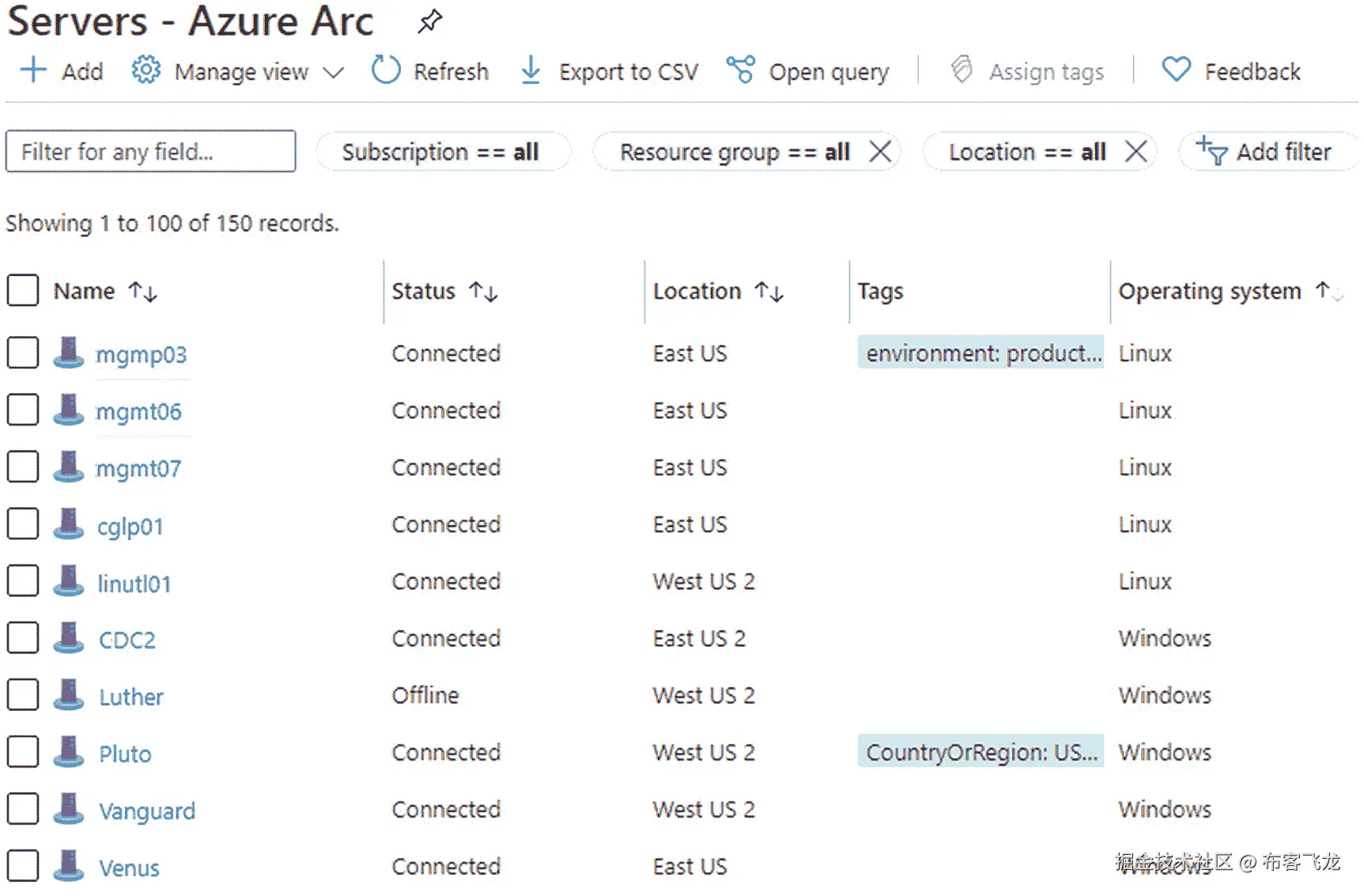The image size is (1364, 896).
Task: Clear the Location filter
Action: [x=1136, y=151]
